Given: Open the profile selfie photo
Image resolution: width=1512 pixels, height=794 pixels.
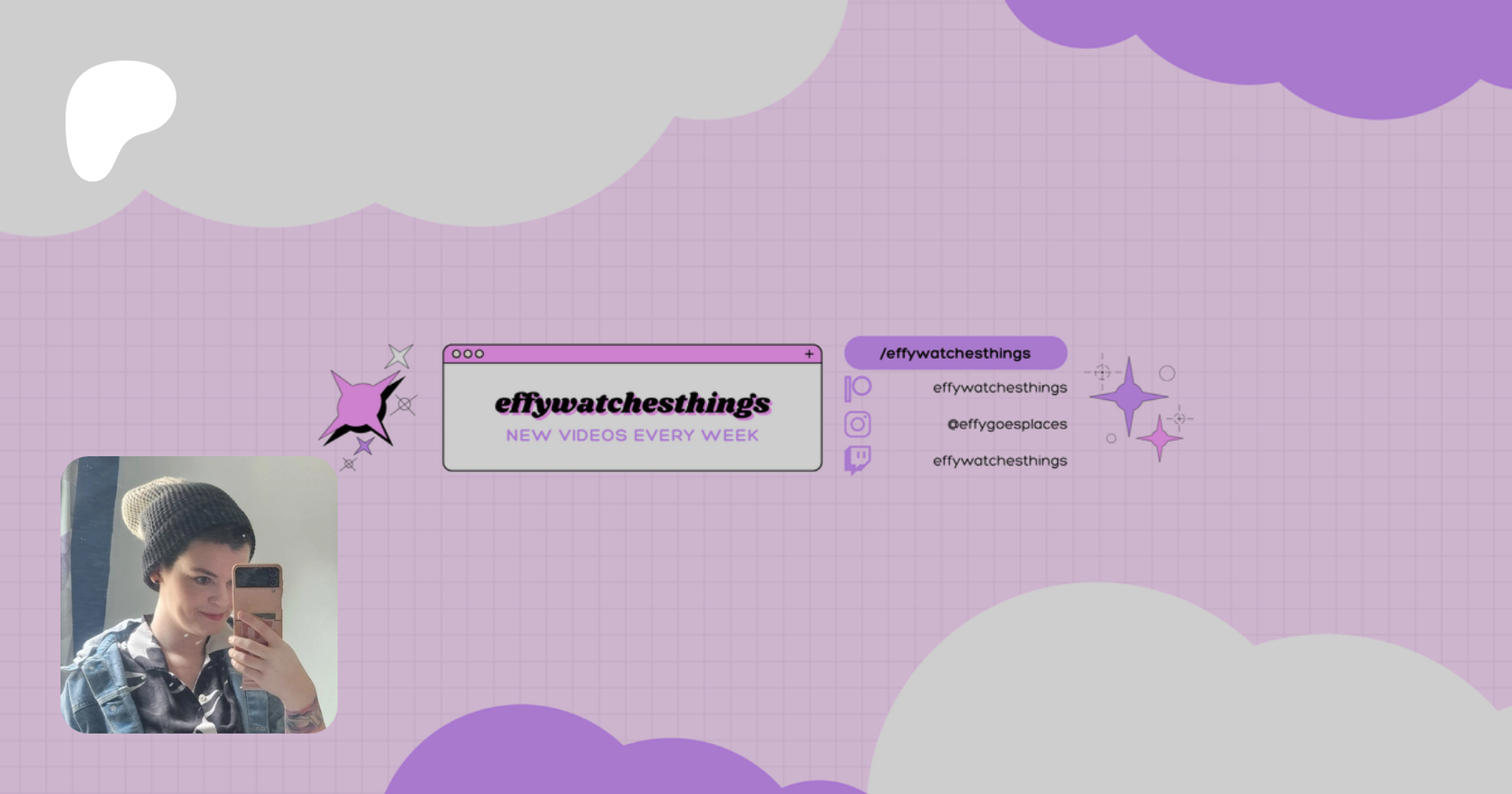Looking at the screenshot, I should point(199,594).
